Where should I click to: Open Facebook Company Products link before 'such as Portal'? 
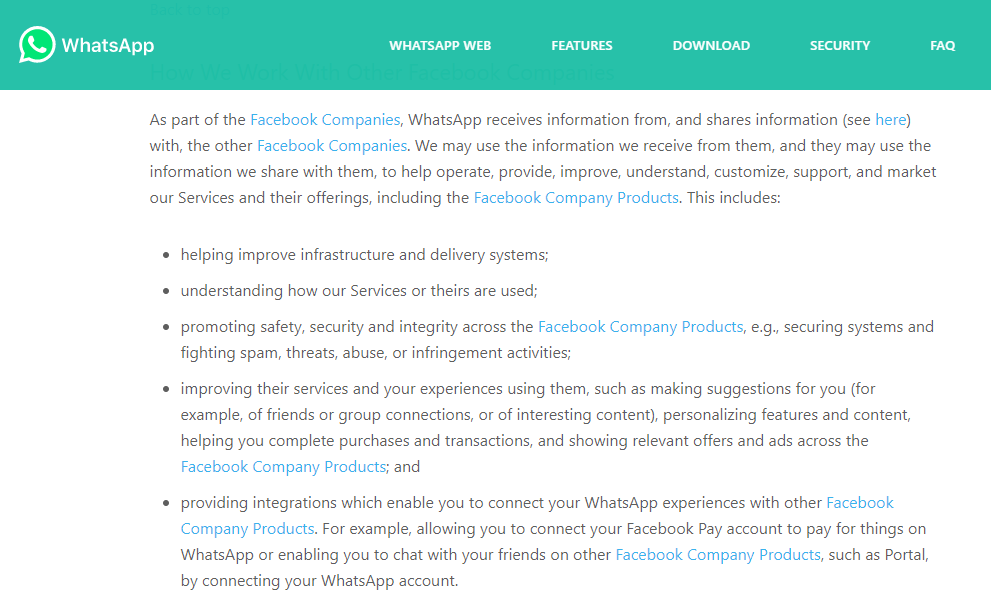718,554
